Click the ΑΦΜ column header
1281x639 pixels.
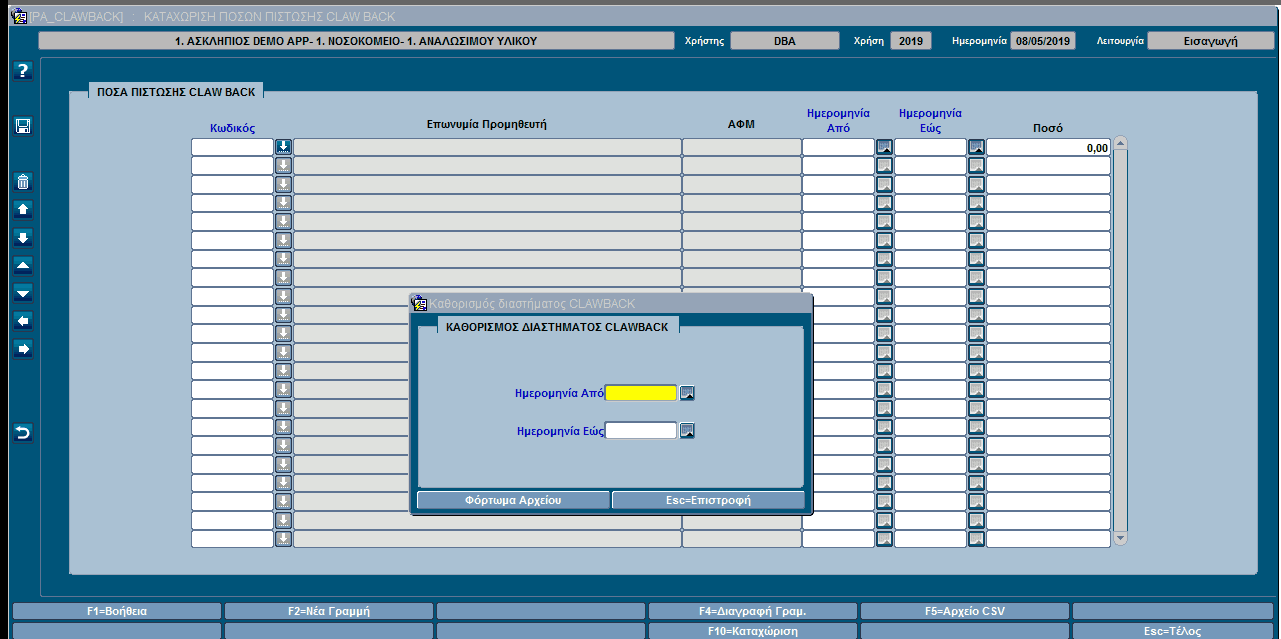pyautogui.click(x=741, y=125)
